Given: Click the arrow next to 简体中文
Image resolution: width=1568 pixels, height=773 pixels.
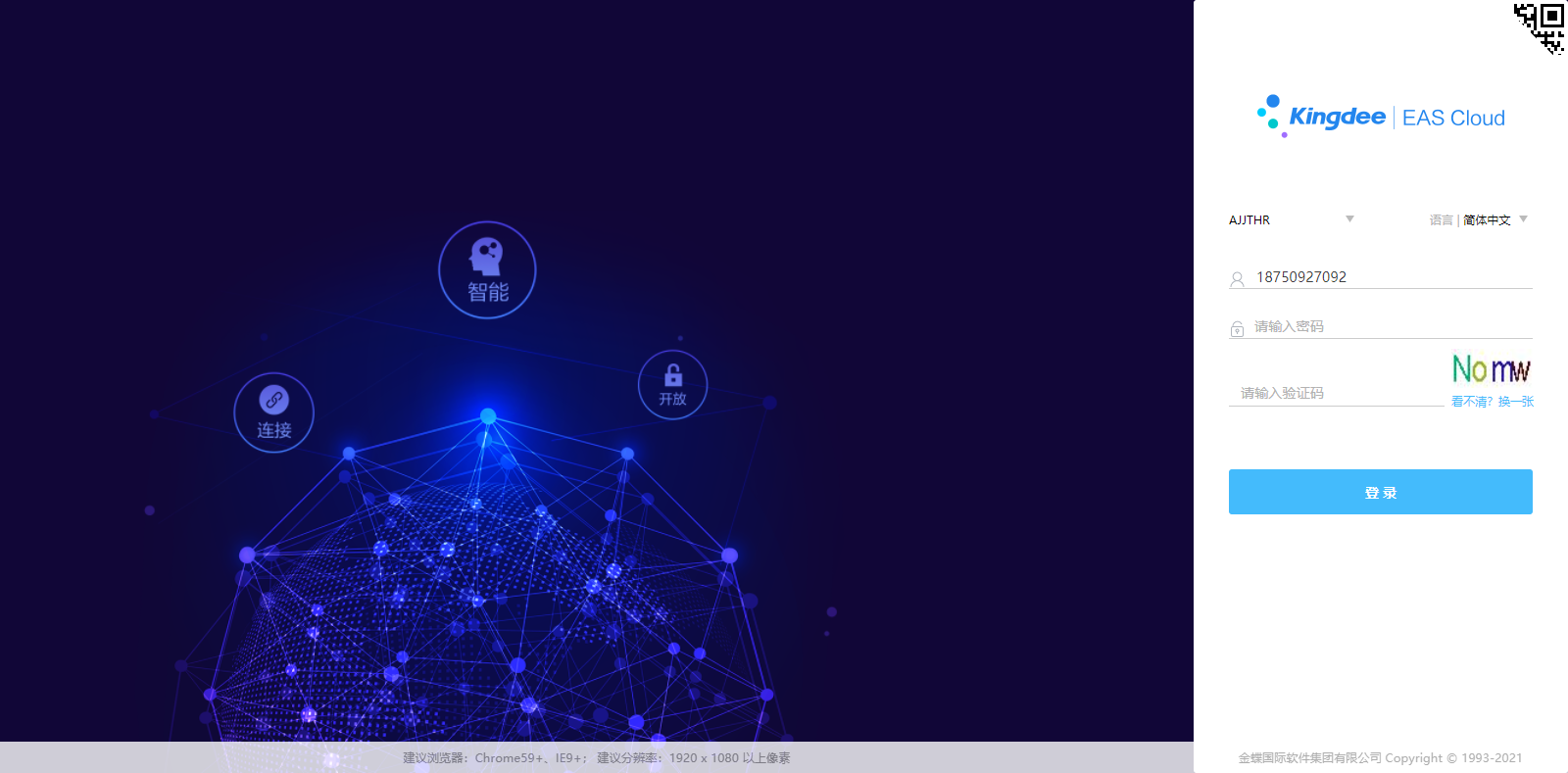Looking at the screenshot, I should coord(1523,219).
